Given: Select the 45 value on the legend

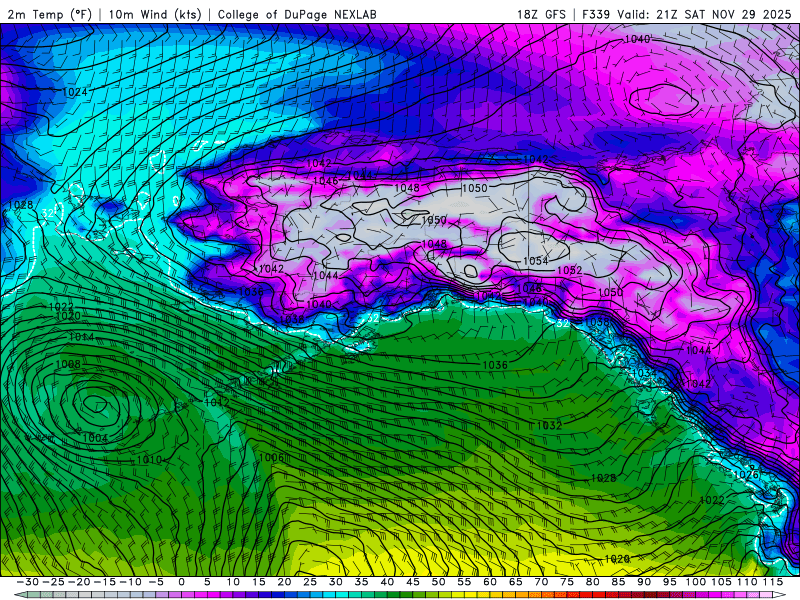Looking at the screenshot, I should click(413, 582).
